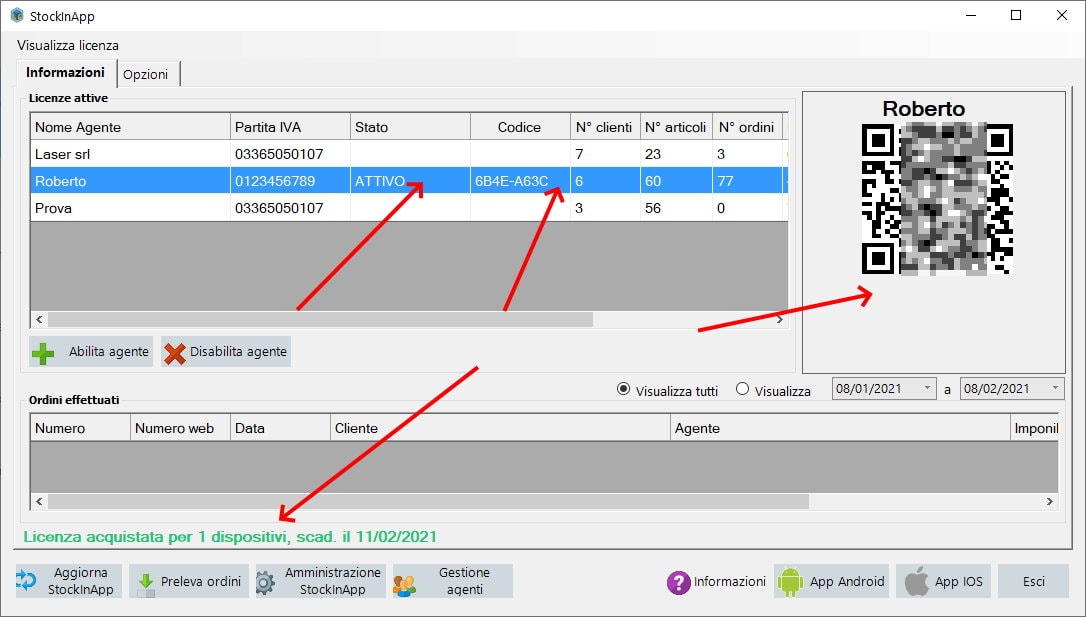
Task: Click the gear icon for Amministrazione StockInApp
Action: [x=265, y=583]
